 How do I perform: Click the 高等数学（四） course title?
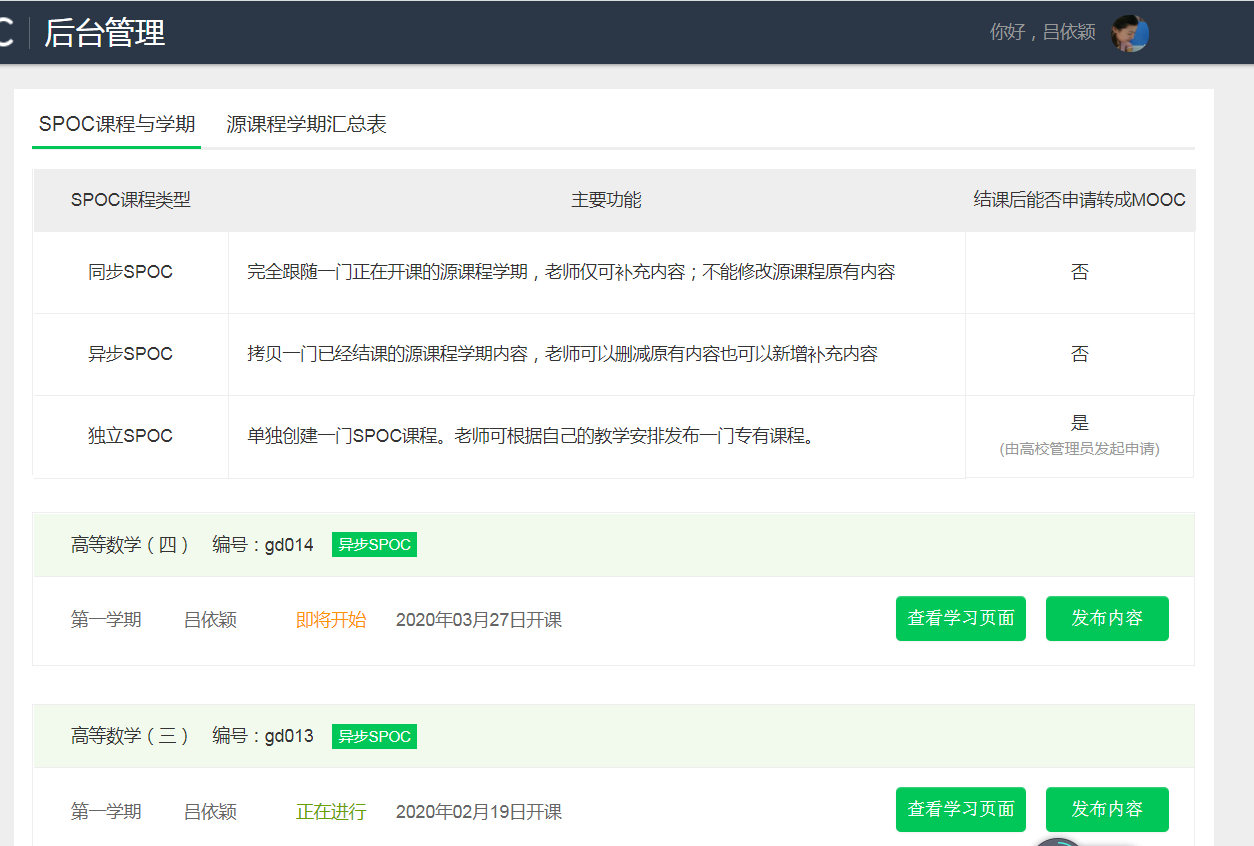pos(130,545)
